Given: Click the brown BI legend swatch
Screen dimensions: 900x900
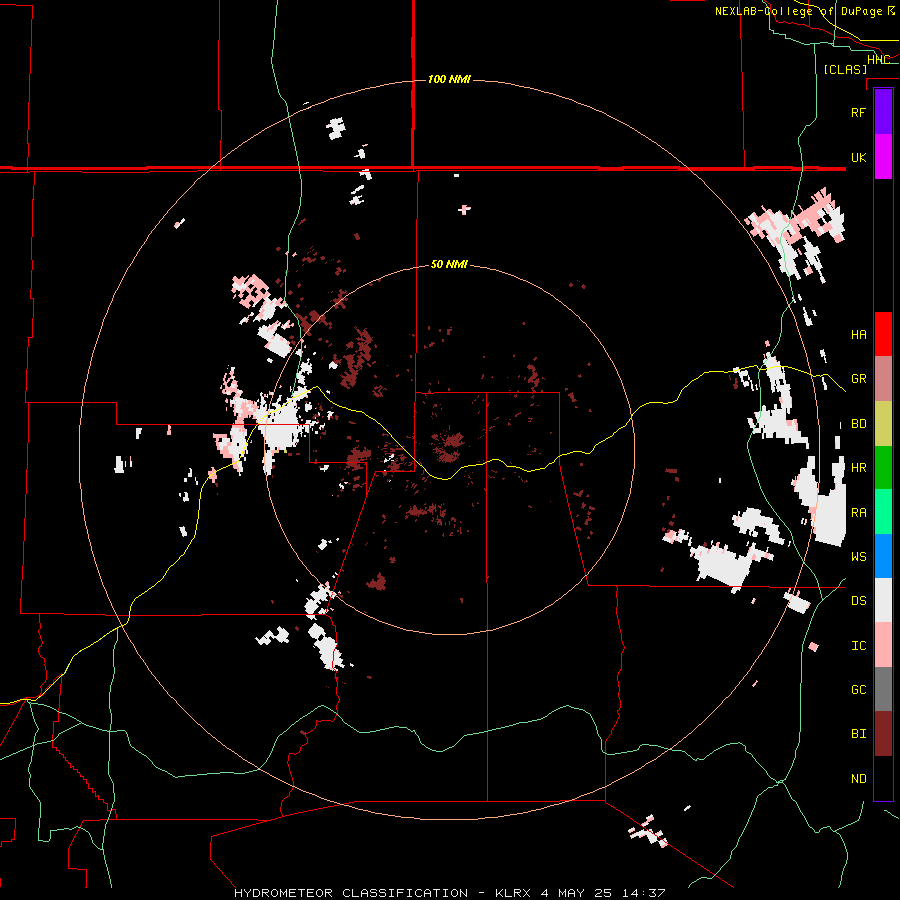Looking at the screenshot, I should coord(883,734).
